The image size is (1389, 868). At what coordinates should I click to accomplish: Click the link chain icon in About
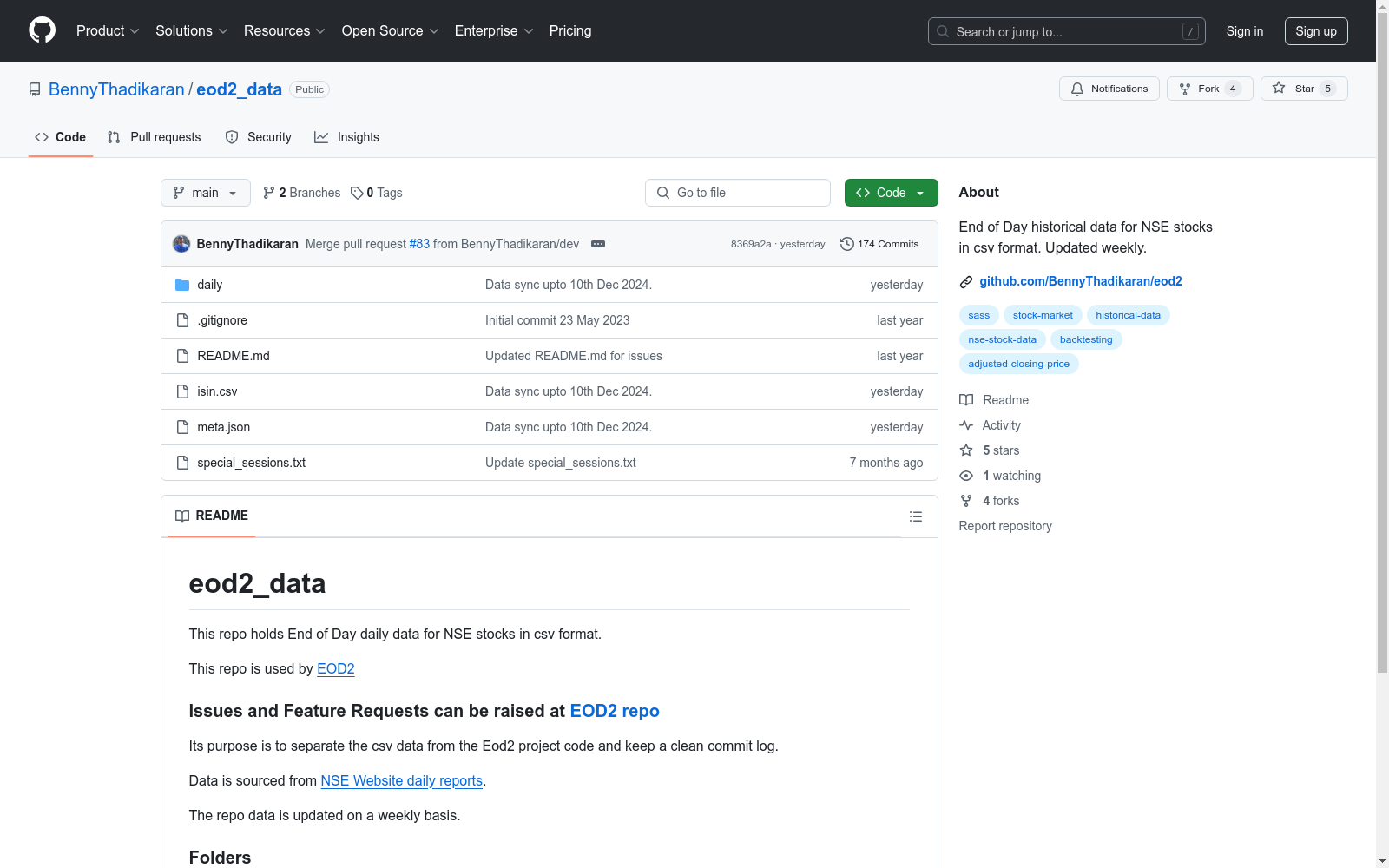(x=966, y=282)
